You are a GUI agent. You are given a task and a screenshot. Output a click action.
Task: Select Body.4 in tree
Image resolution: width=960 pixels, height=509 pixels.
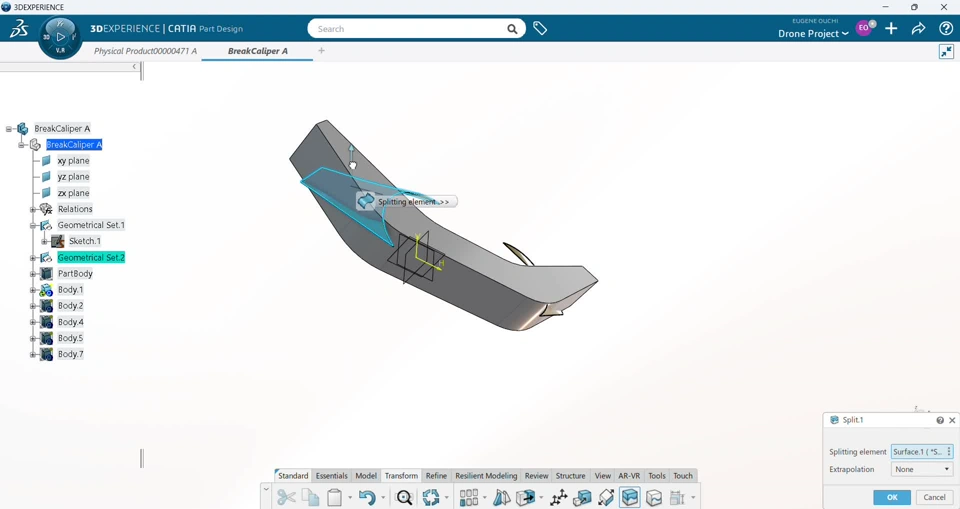click(70, 322)
